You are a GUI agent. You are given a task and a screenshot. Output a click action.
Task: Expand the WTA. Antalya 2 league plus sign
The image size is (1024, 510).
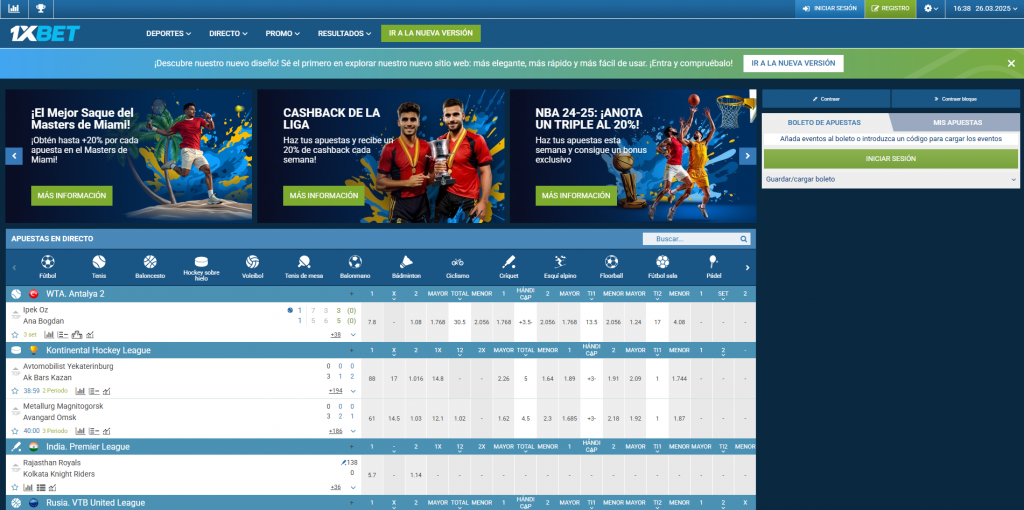tap(351, 294)
